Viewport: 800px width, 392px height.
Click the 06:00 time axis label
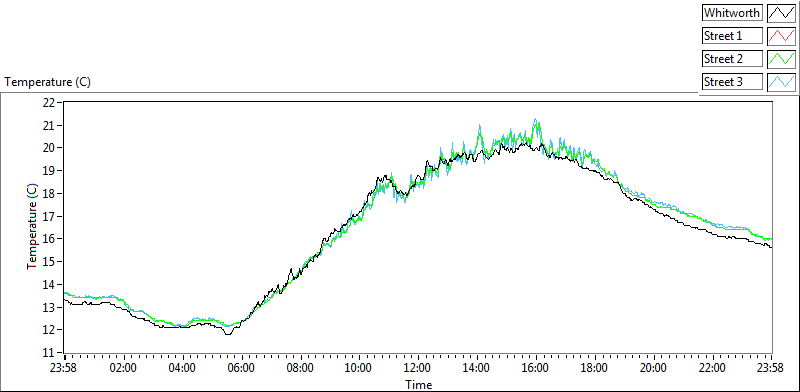(x=241, y=368)
